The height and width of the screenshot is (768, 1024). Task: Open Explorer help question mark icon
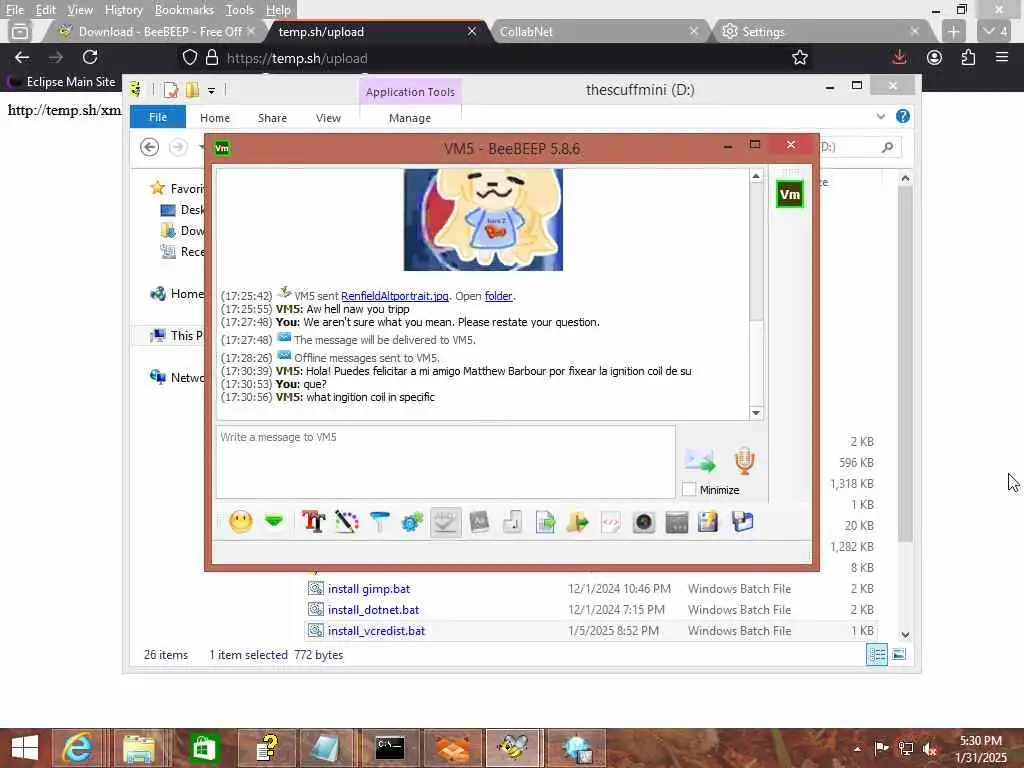[x=903, y=116]
